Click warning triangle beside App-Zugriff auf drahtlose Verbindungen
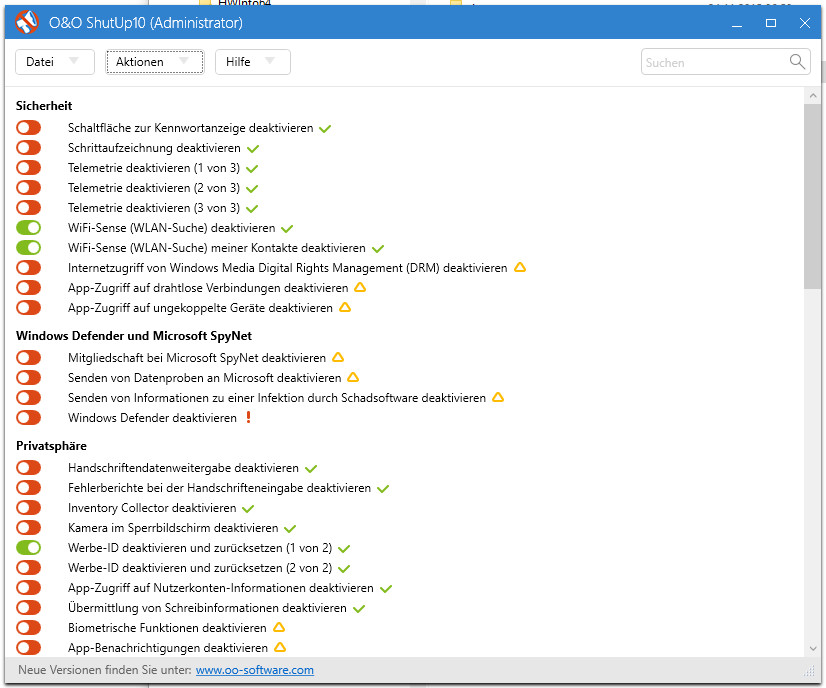Image resolution: width=826 pixels, height=688 pixels. tap(360, 287)
